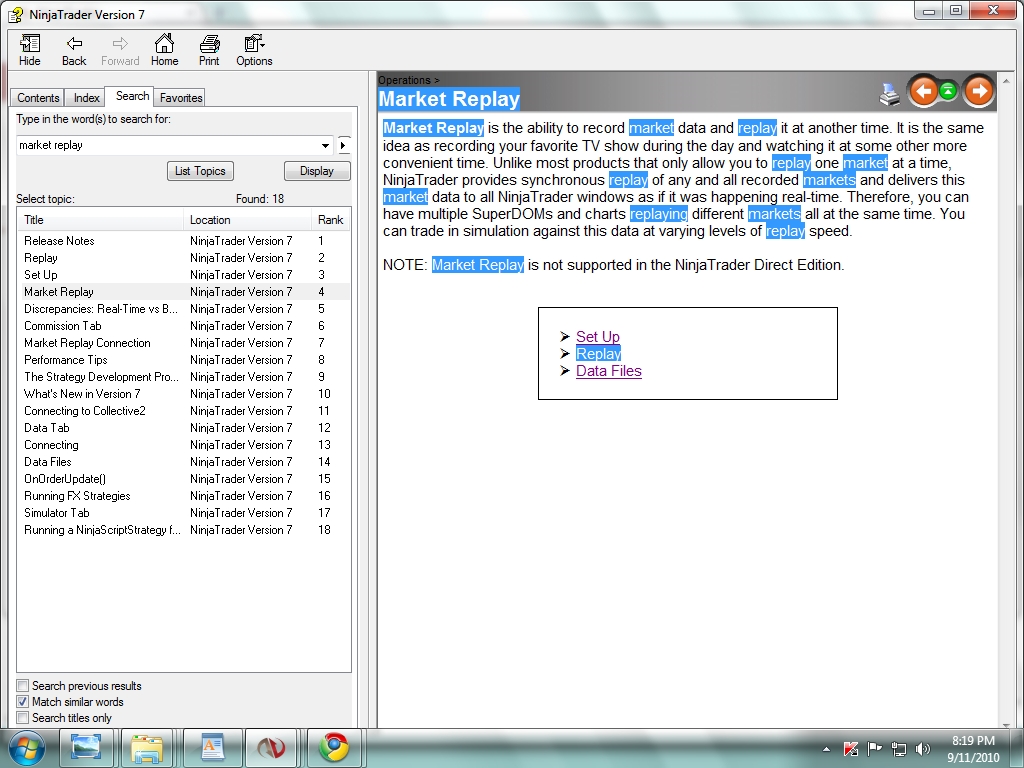The width and height of the screenshot is (1024, 768).
Task: Open the Replay link in topic
Action: [x=598, y=354]
